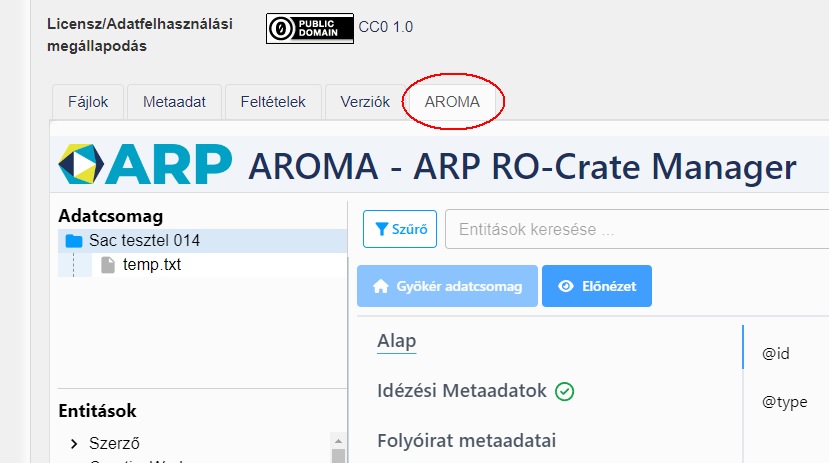Click the Licensz/Adatfelhasználási megállapodás label
Image resolution: width=829 pixels, height=463 pixels.
click(140, 35)
